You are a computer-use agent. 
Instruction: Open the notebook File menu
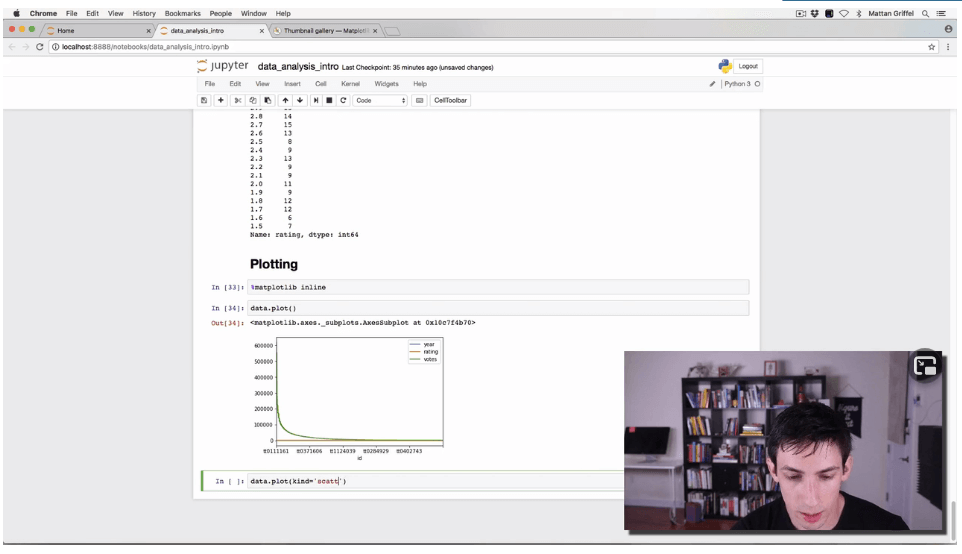[x=210, y=84]
